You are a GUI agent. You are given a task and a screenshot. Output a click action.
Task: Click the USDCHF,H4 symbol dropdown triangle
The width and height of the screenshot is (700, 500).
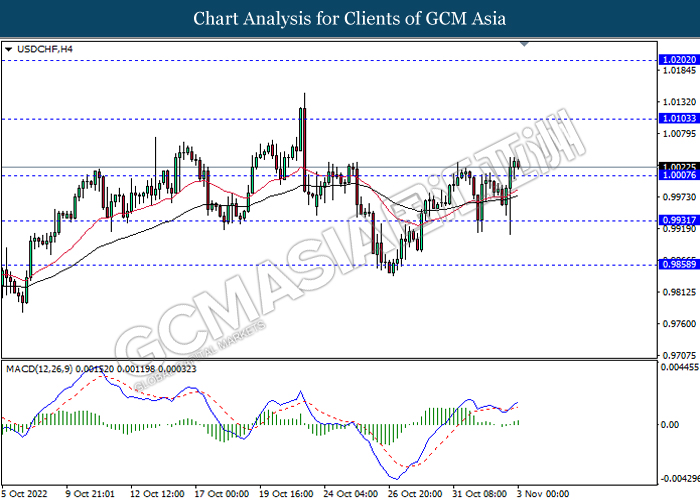[8, 50]
